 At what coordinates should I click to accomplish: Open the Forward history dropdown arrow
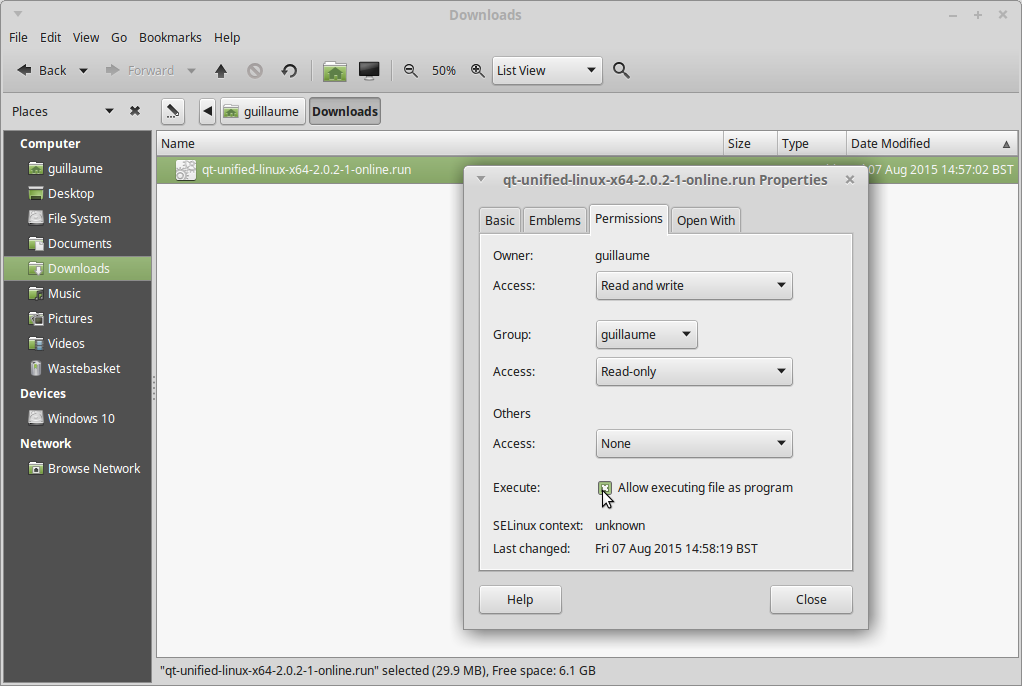pos(192,70)
